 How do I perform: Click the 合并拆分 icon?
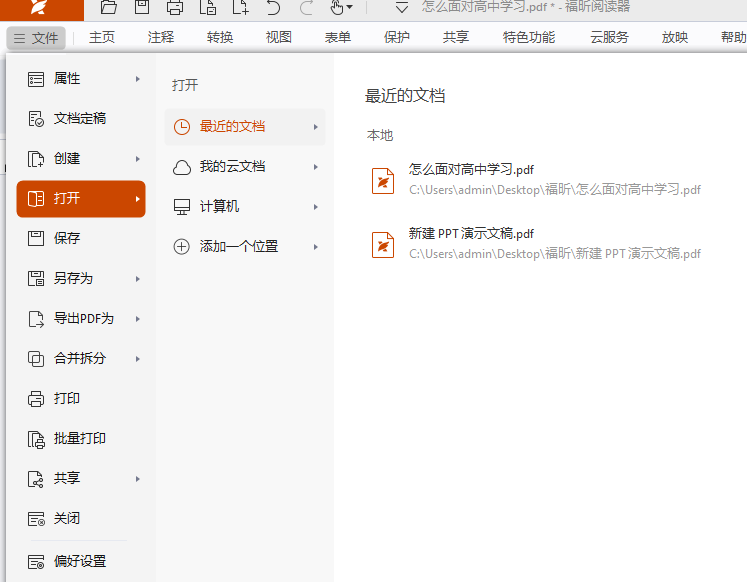pos(36,359)
